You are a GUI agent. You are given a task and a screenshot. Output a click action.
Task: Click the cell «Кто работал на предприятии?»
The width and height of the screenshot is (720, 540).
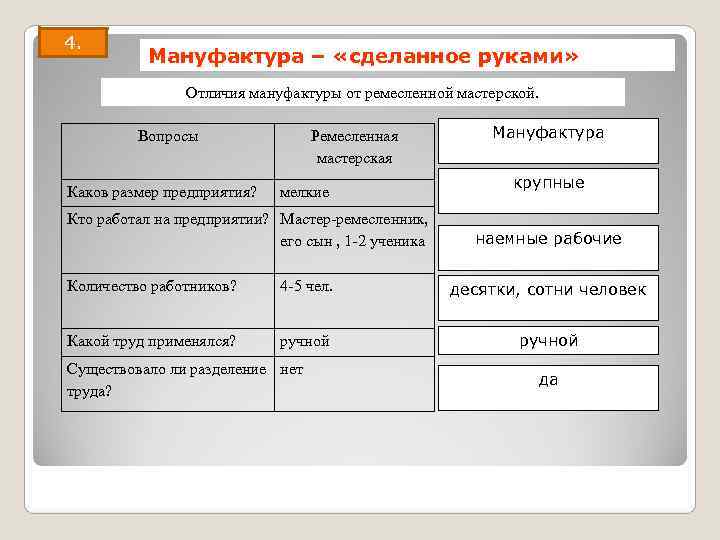point(168,240)
